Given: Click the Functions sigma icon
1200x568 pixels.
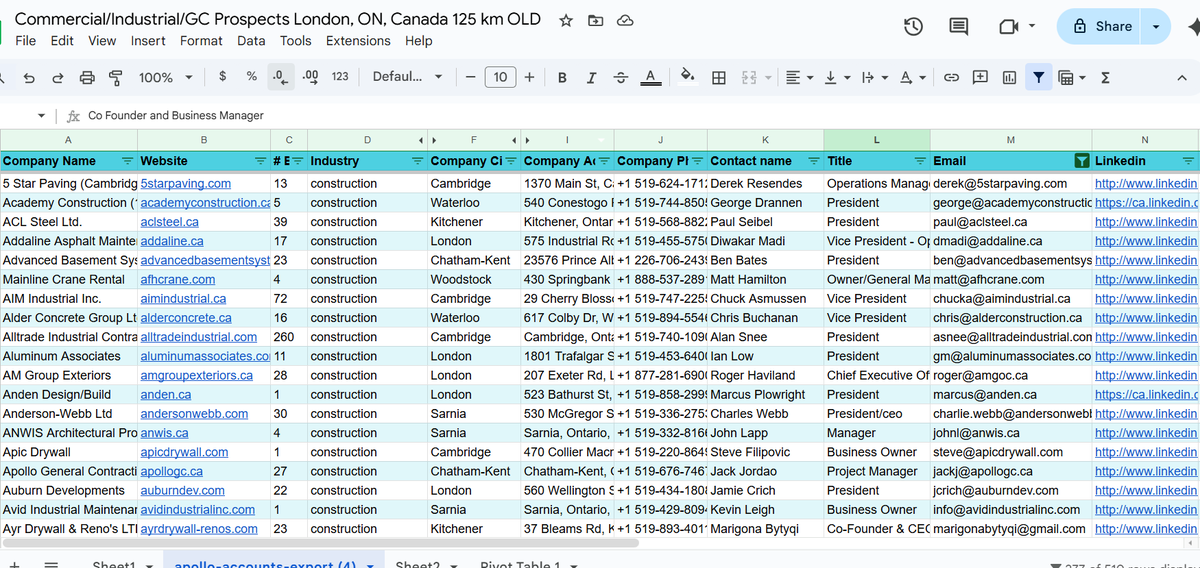Looking at the screenshot, I should coord(1105,77).
